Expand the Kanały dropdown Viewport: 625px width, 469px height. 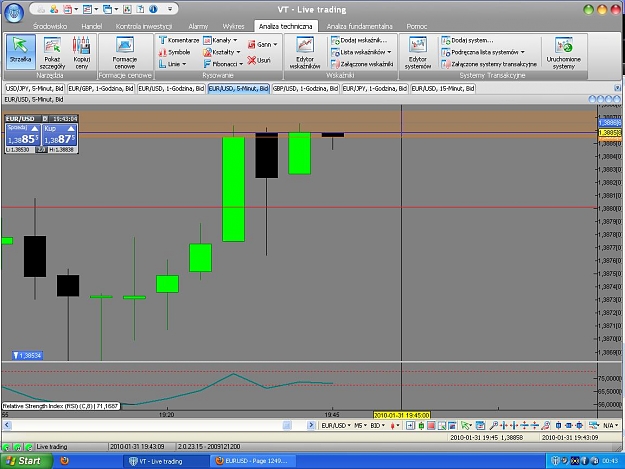[x=220, y=40]
